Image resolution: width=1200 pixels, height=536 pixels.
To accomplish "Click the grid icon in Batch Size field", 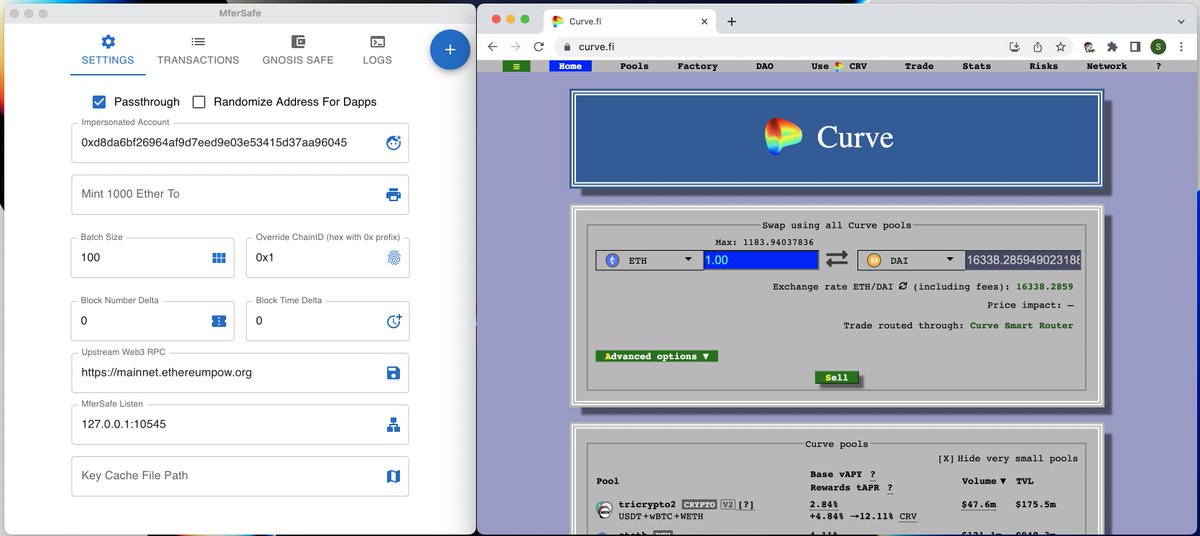I will [x=219, y=258].
